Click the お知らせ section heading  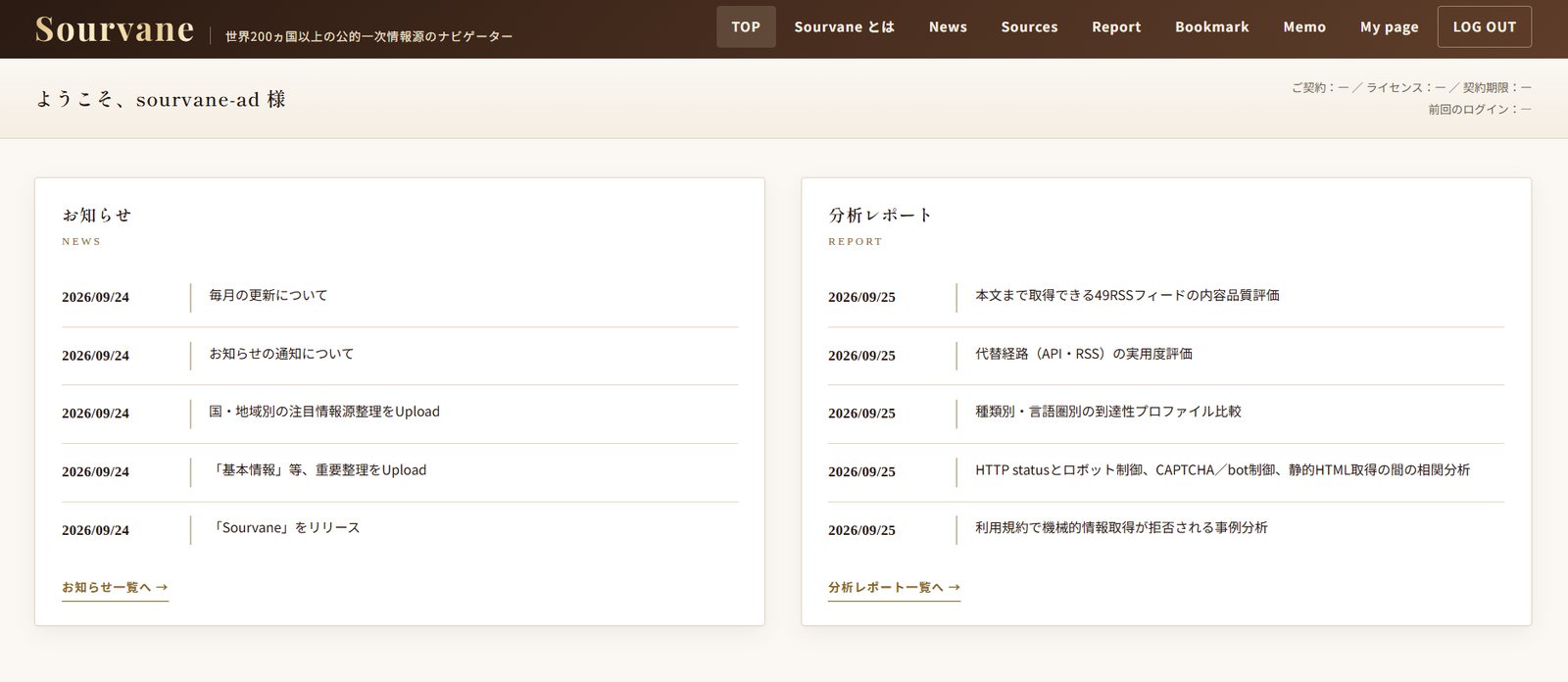tap(96, 215)
